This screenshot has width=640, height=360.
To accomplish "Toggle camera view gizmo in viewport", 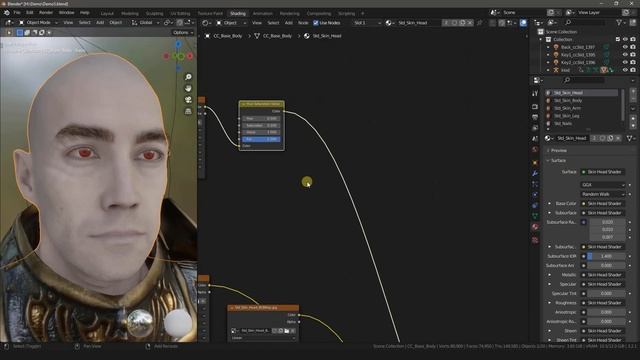I will pos(188,100).
